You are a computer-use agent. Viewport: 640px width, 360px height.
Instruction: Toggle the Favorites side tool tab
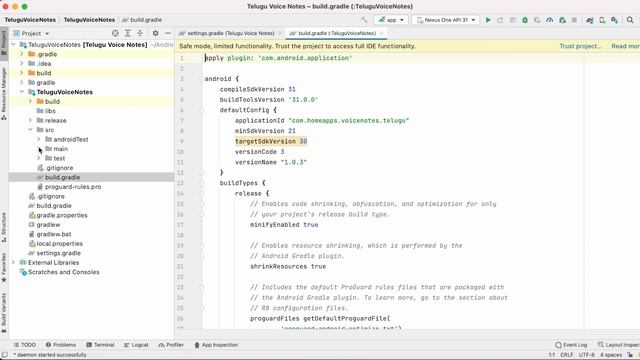[x=4, y=267]
